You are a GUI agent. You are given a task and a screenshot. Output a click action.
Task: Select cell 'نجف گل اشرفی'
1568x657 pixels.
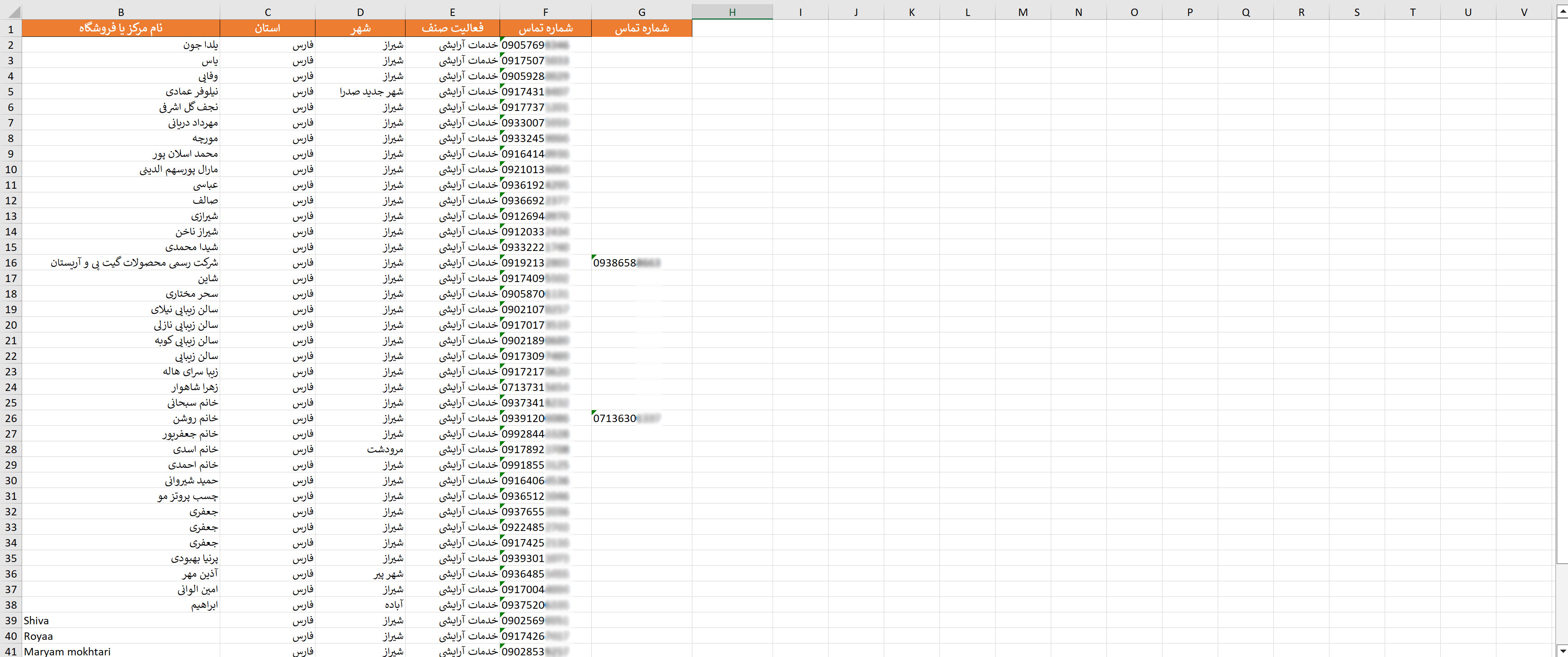tap(121, 106)
